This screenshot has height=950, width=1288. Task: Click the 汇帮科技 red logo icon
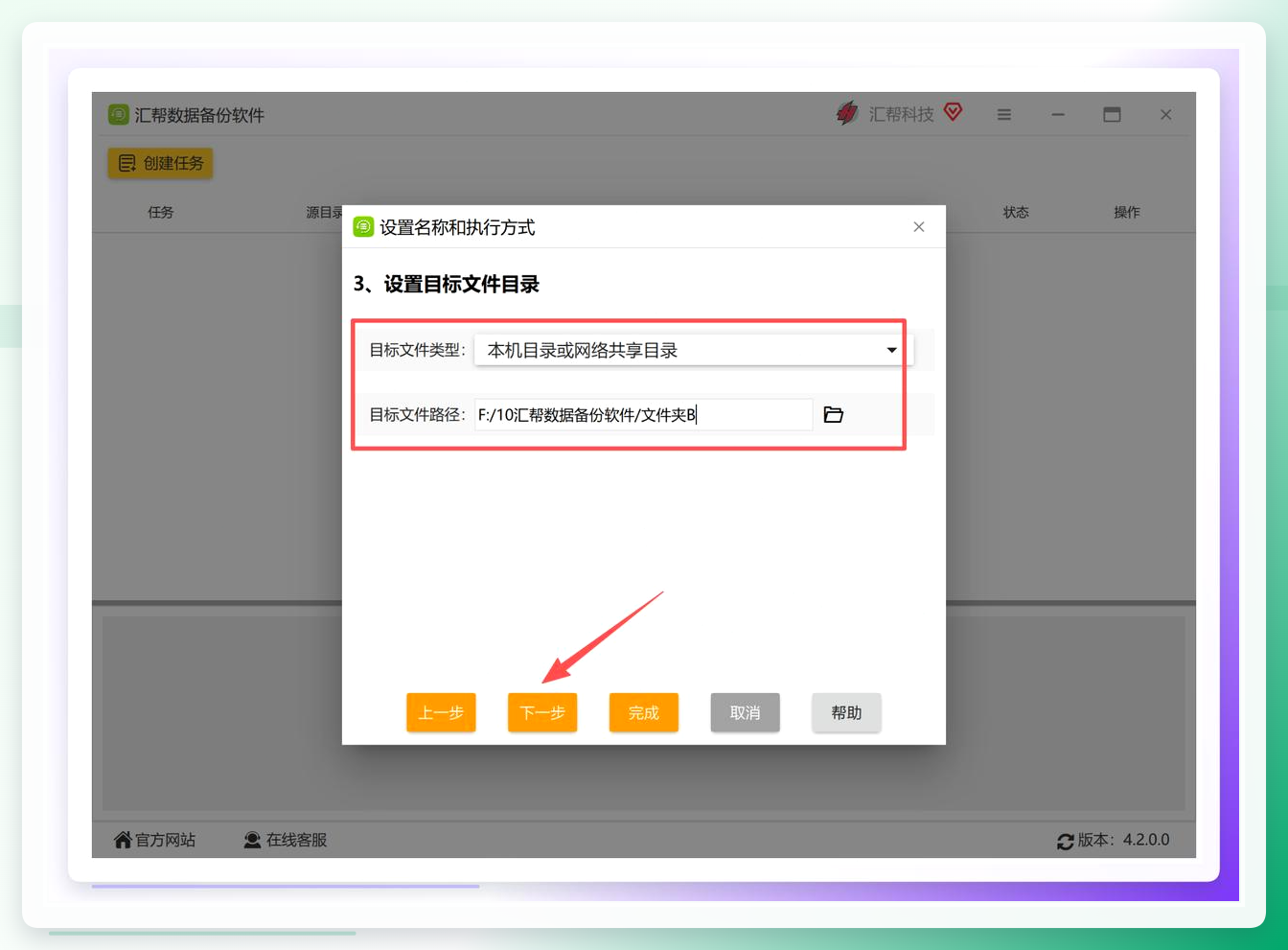(847, 113)
